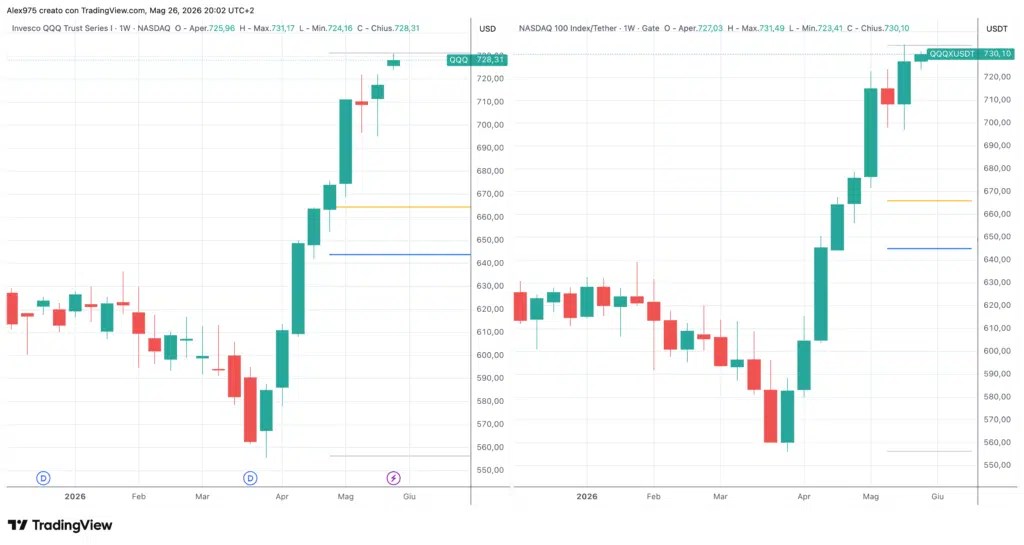Click the Apr label on left time axis
Image resolution: width=1024 pixels, height=545 pixels.
(x=281, y=497)
